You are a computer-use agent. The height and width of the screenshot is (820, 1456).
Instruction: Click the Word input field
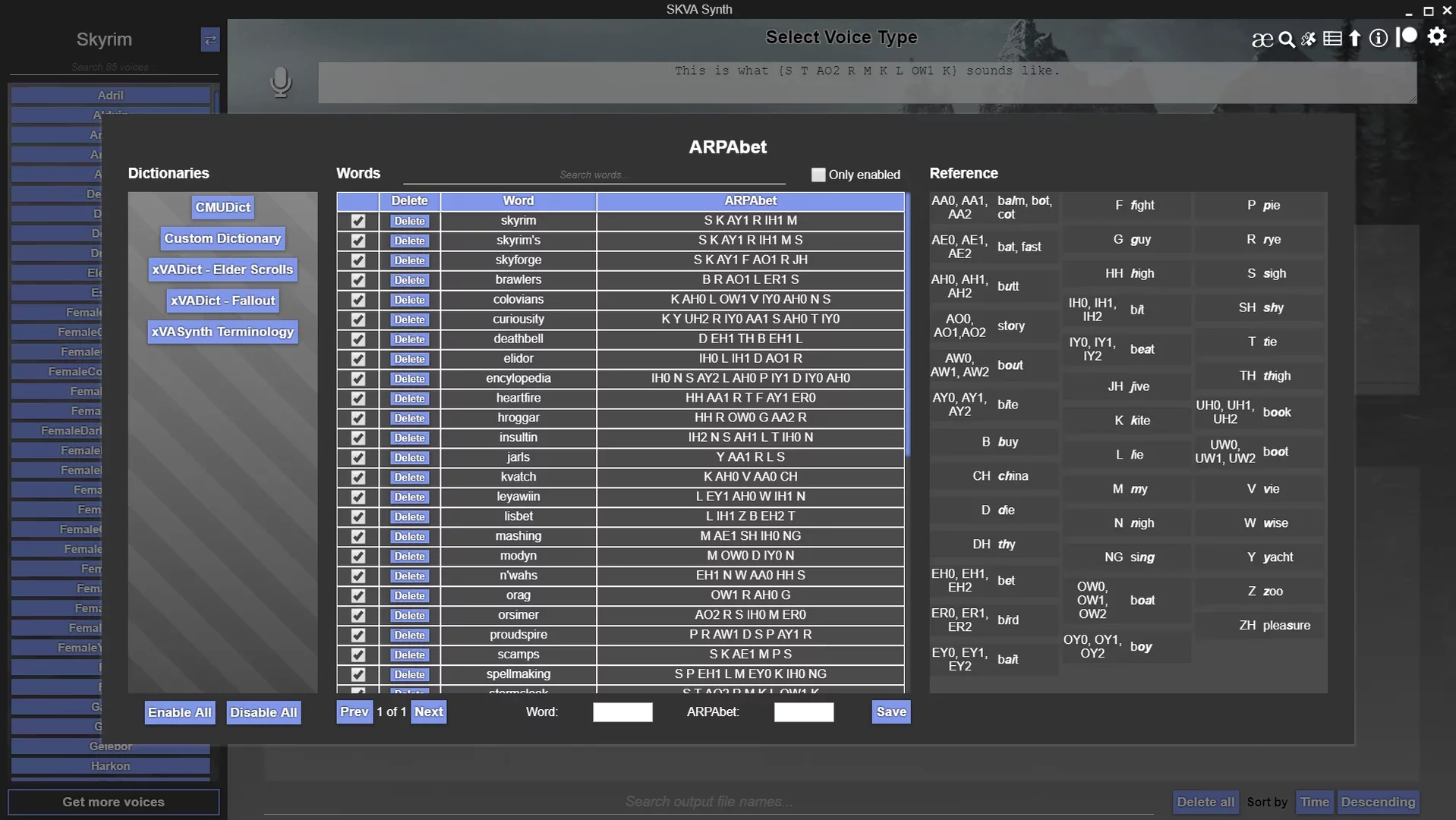[622, 712]
